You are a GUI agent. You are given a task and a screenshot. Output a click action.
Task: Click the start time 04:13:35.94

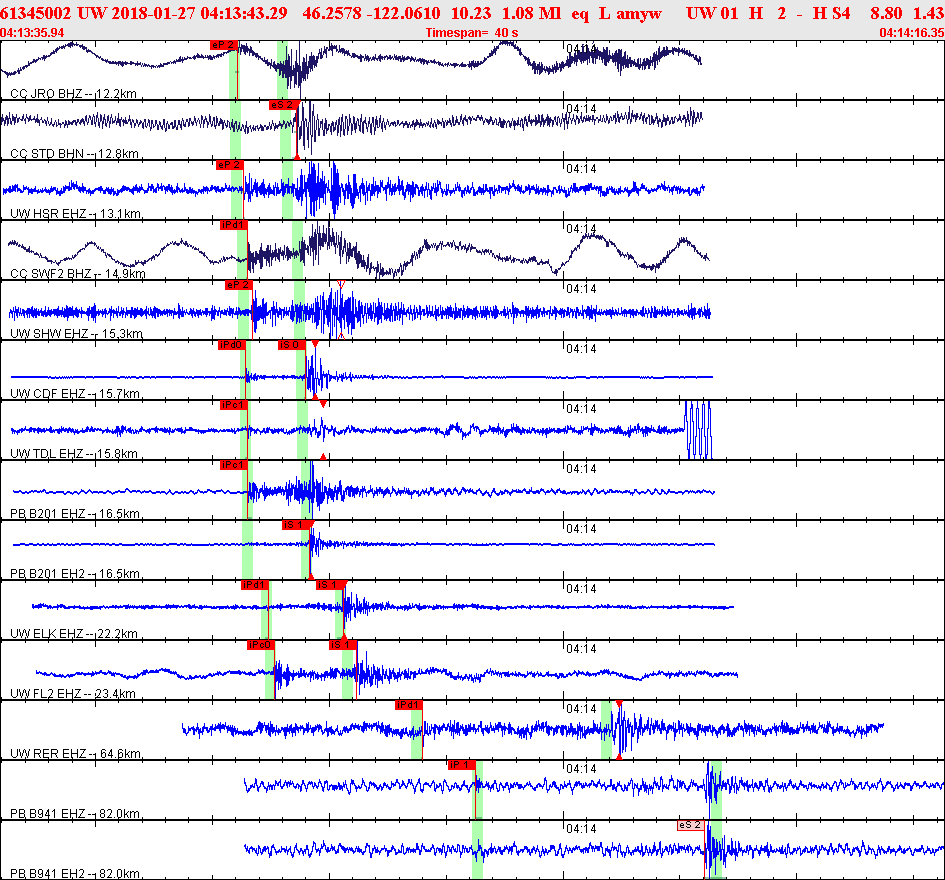33,33
